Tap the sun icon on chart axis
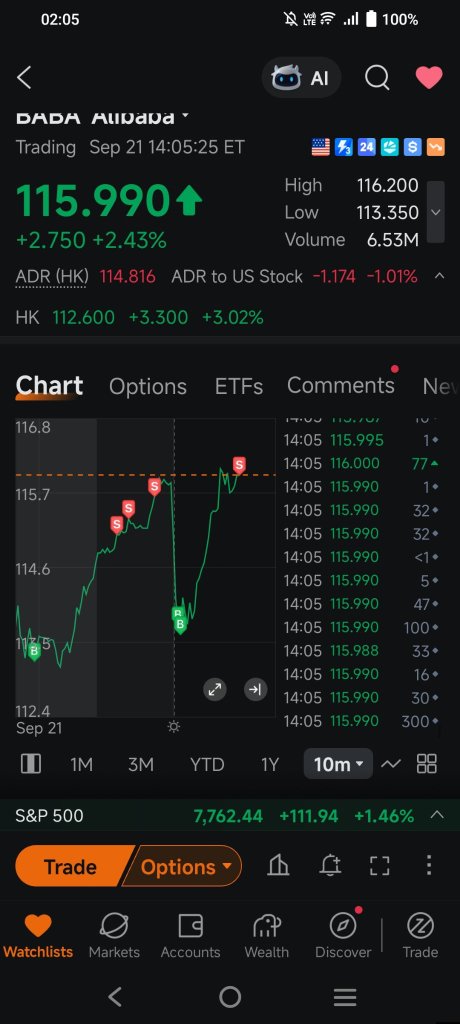The height and width of the screenshot is (1024, 460). pyautogui.click(x=174, y=727)
